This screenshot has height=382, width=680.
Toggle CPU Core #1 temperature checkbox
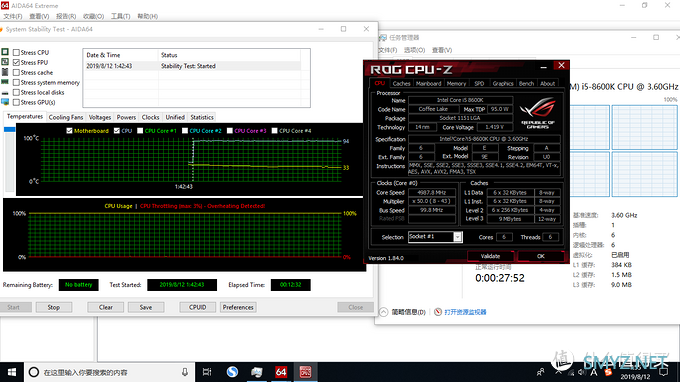[140, 131]
